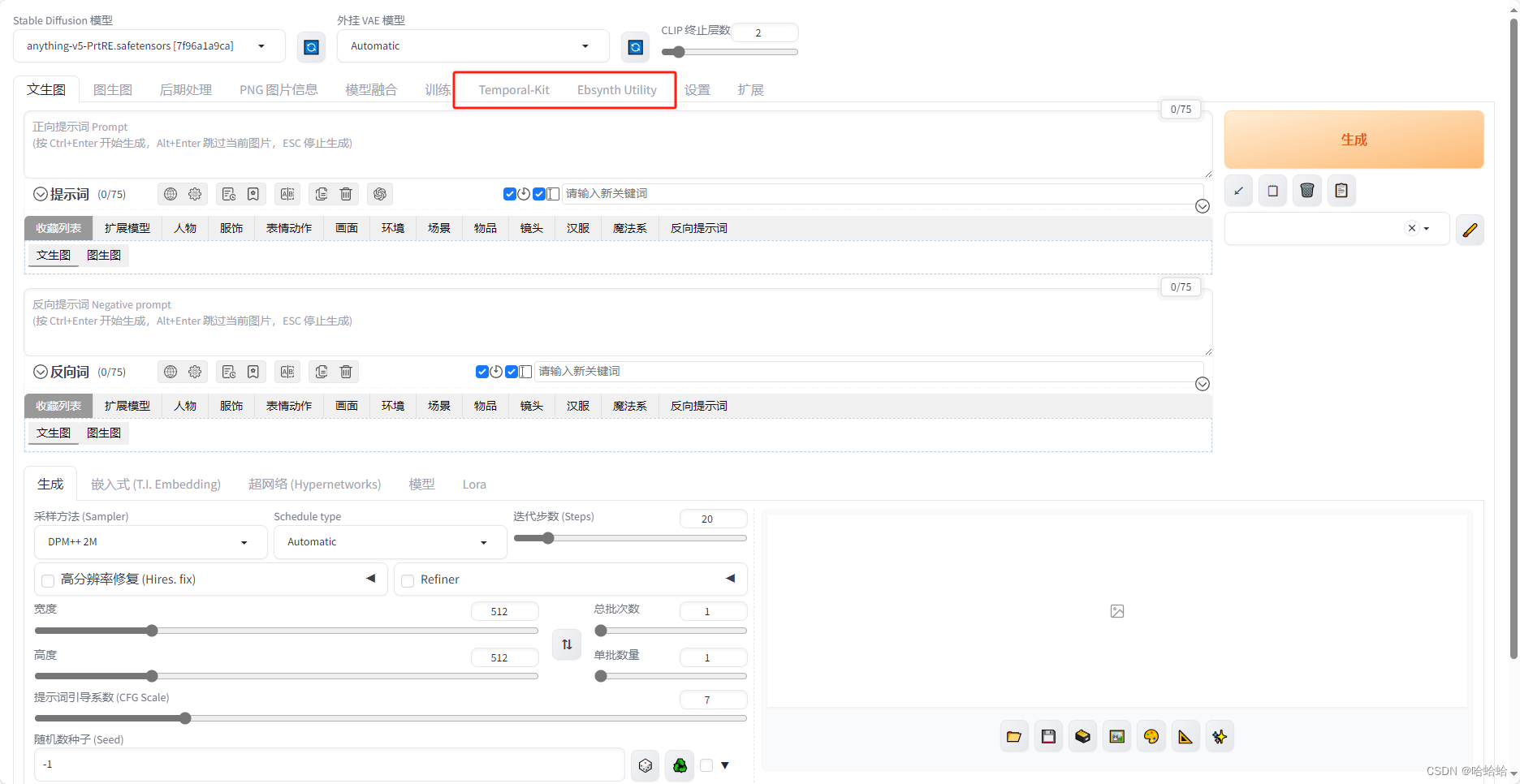Image resolution: width=1520 pixels, height=784 pixels.
Task: Toggle second checkbox beside 提示词 keyword input
Action: pos(539,194)
